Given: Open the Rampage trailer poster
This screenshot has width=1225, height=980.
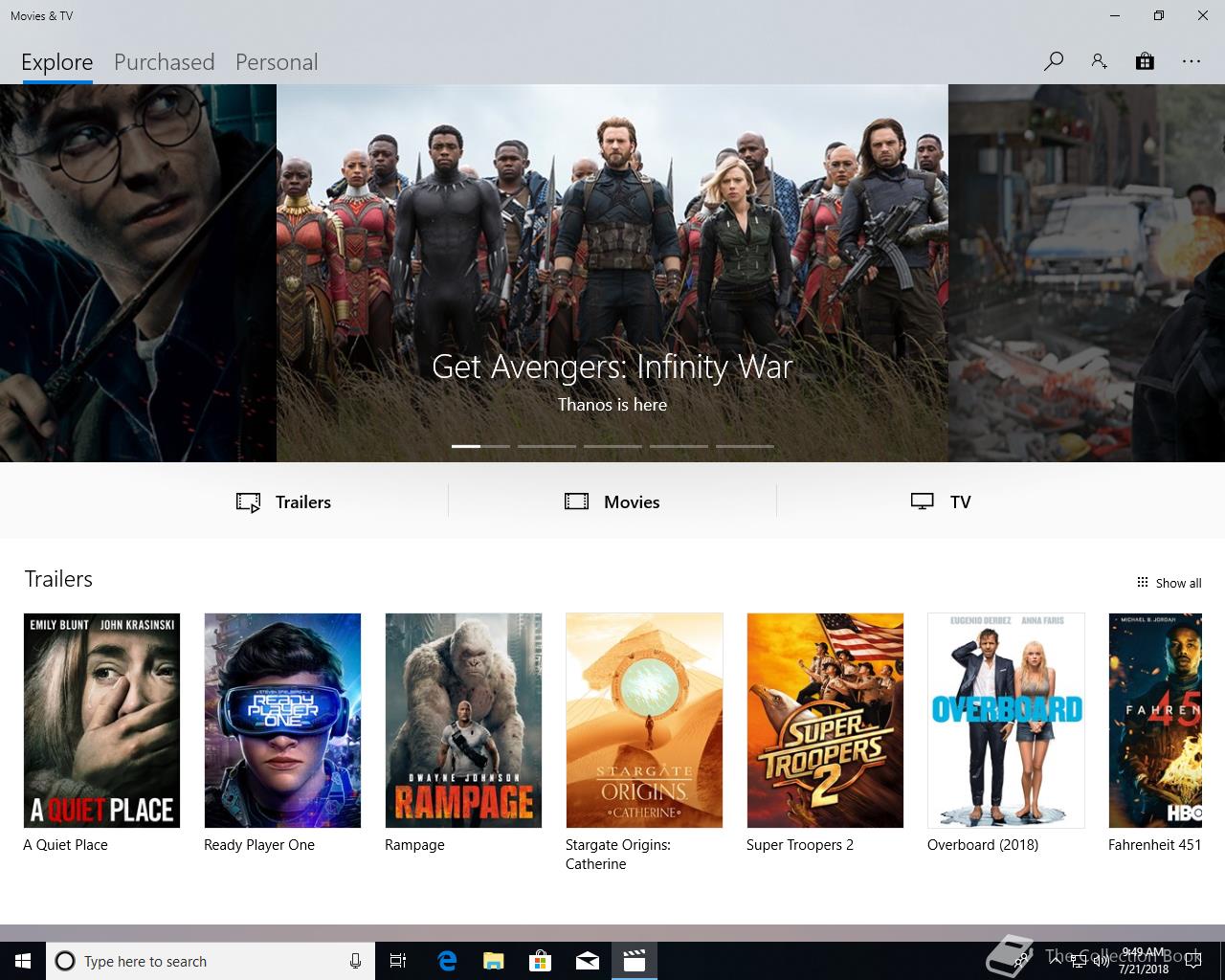Looking at the screenshot, I should 463,721.
